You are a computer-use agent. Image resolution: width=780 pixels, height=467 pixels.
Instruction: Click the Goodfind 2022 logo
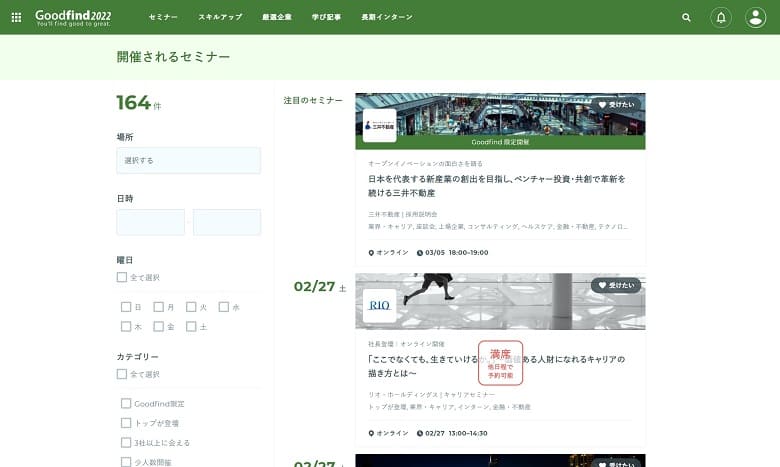73,17
